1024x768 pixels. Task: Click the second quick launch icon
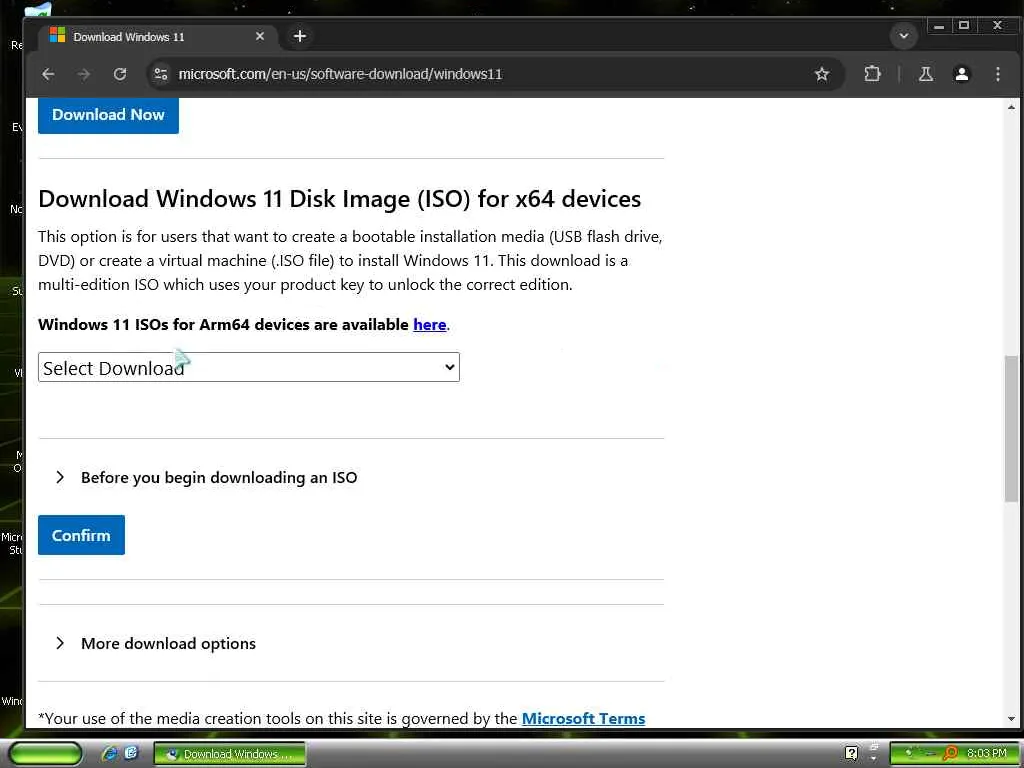tap(131, 754)
